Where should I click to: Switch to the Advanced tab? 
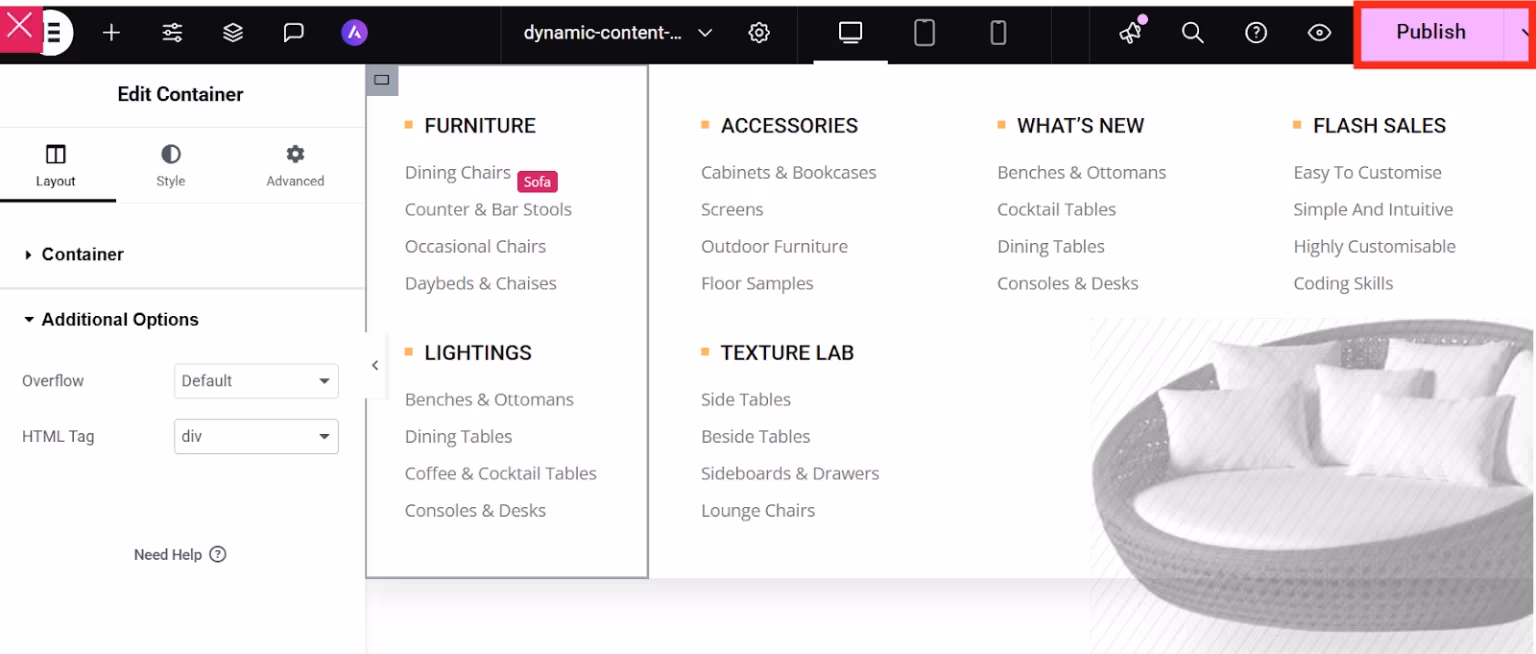(x=294, y=165)
